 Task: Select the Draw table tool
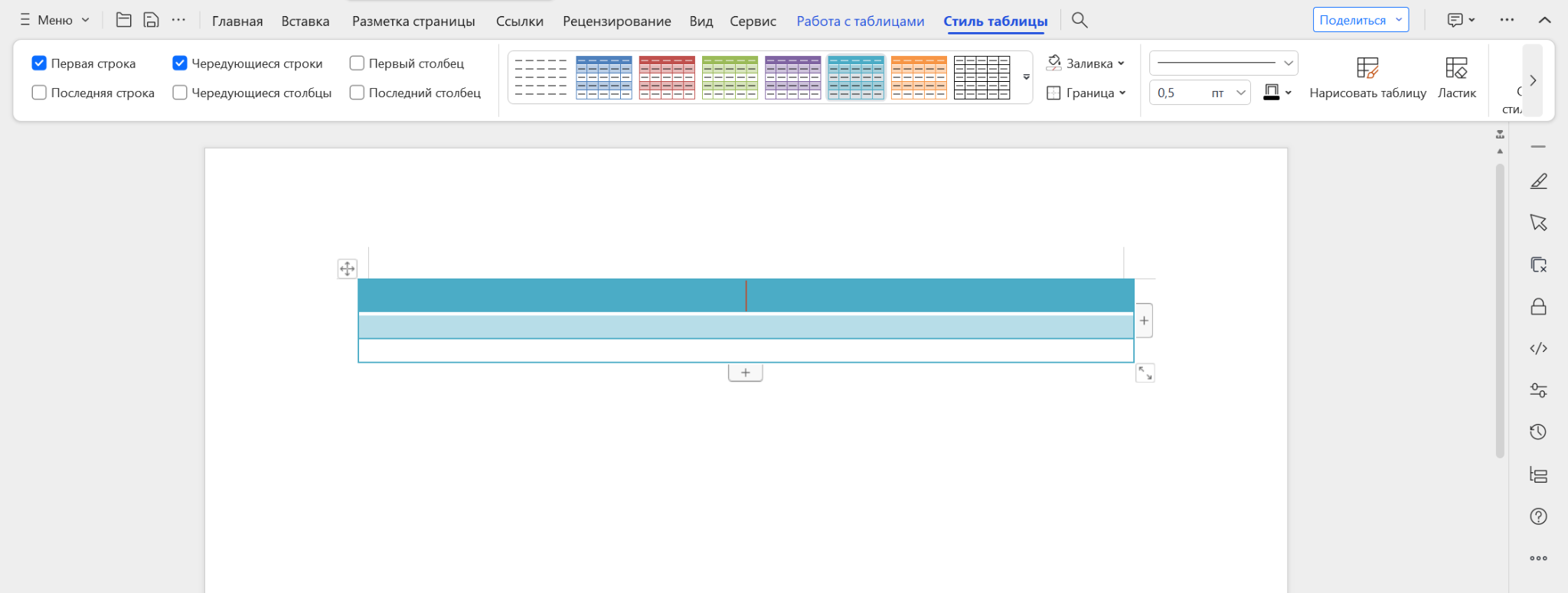point(1367,79)
